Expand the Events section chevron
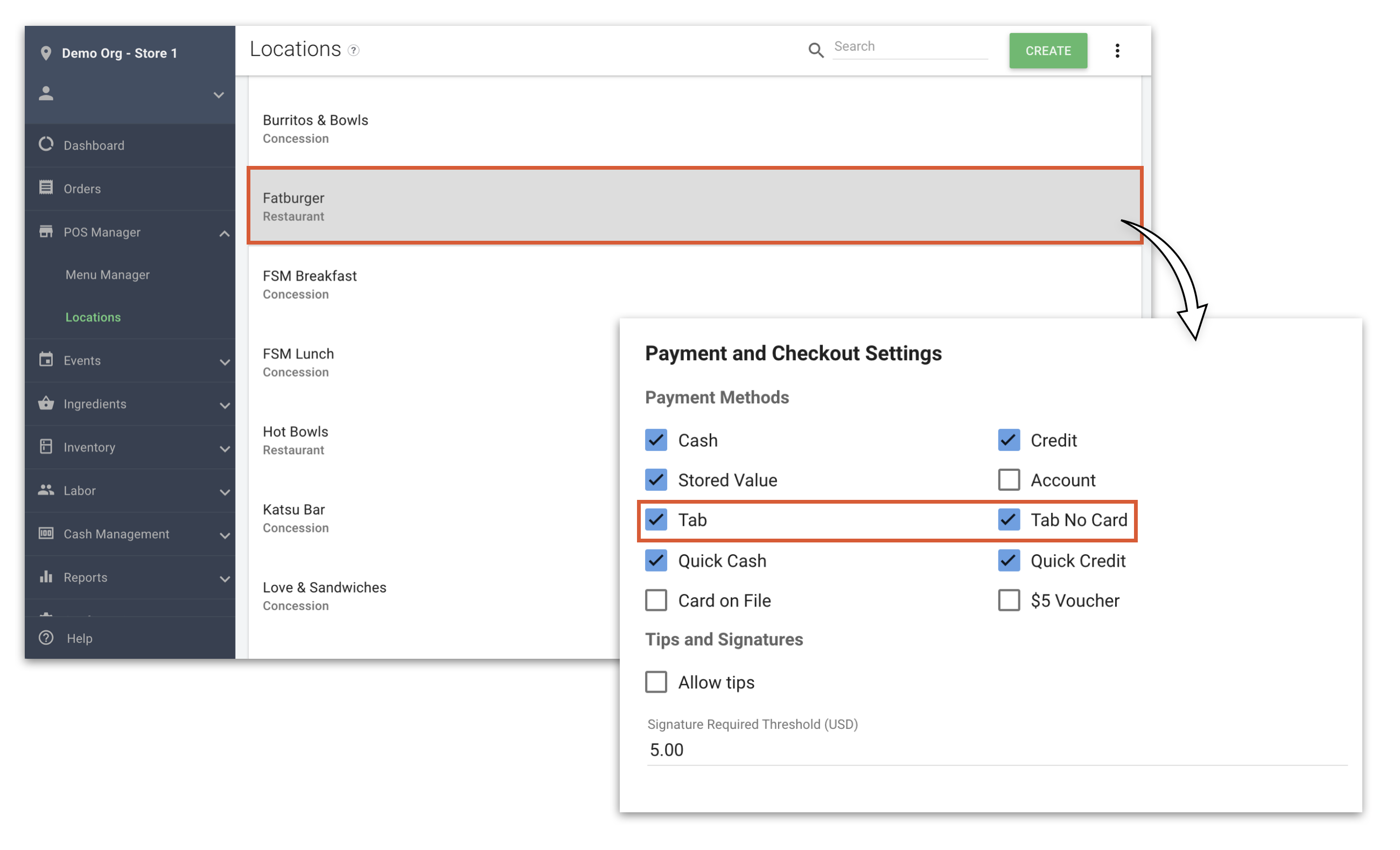 (x=225, y=362)
